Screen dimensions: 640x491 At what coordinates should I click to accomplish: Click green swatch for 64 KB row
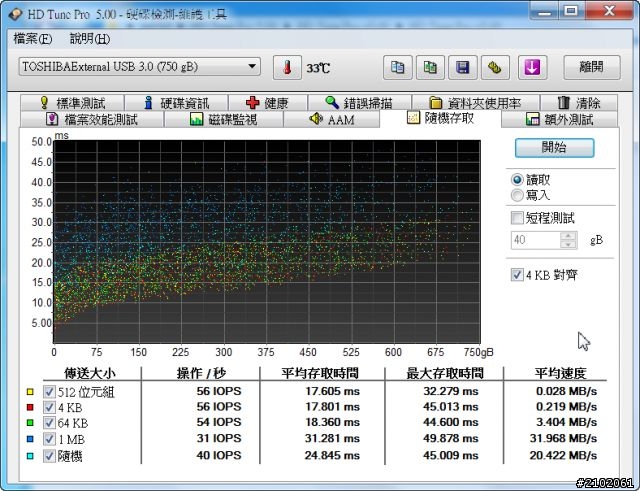point(30,423)
